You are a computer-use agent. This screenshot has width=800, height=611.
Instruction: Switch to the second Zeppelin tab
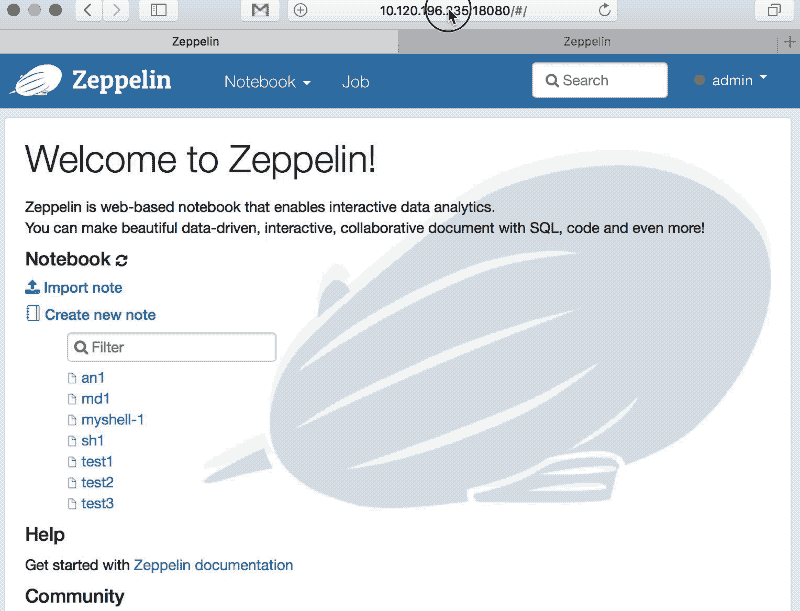pos(587,41)
